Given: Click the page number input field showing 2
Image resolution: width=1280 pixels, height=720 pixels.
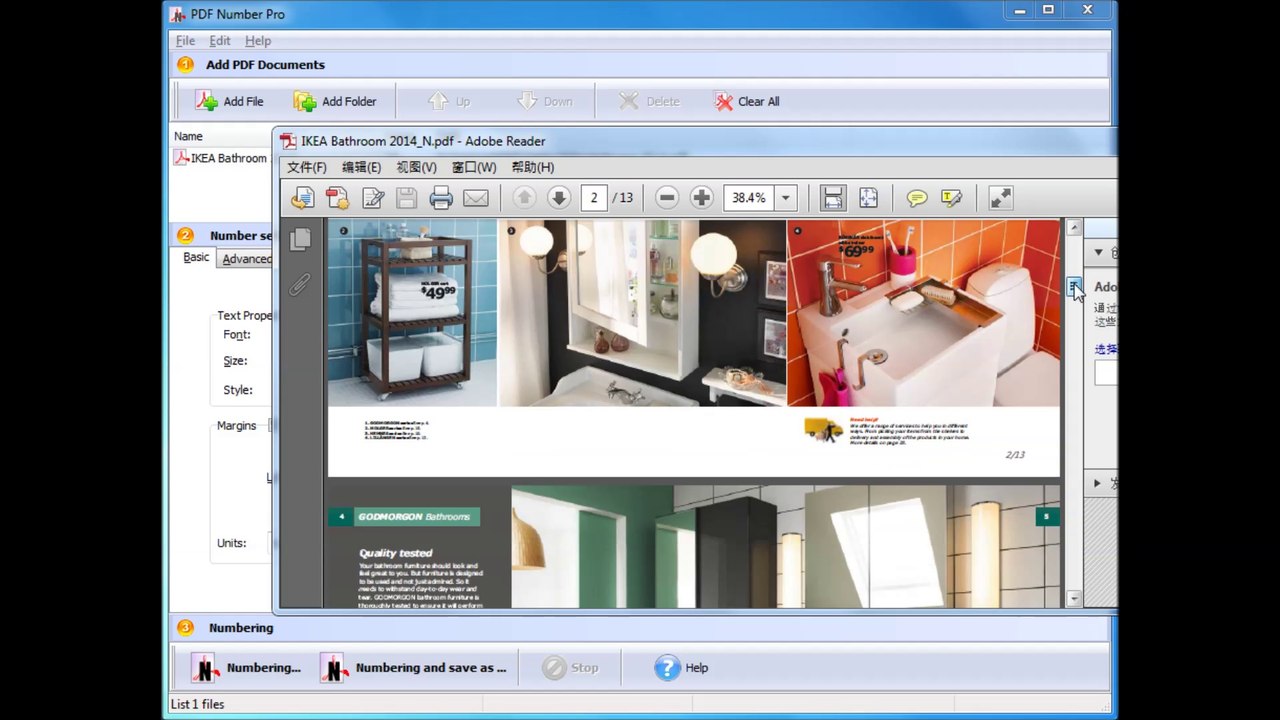Looking at the screenshot, I should (594, 198).
